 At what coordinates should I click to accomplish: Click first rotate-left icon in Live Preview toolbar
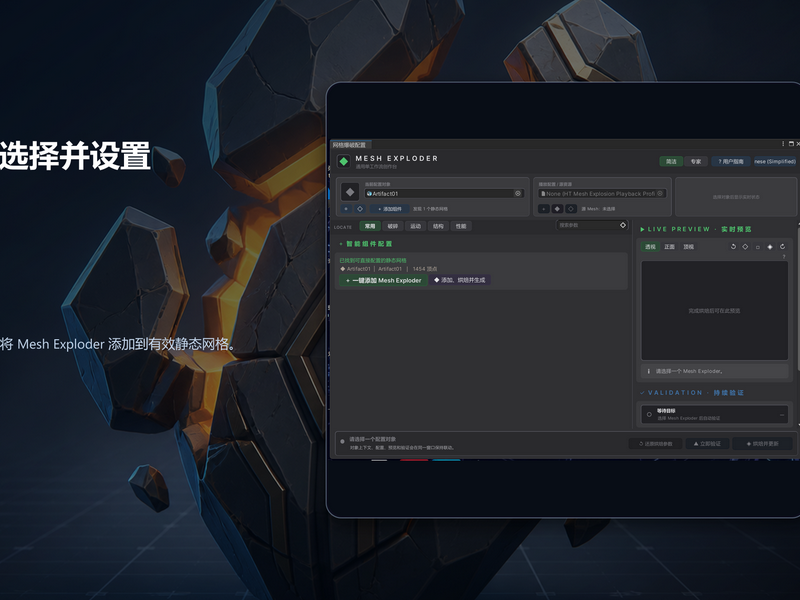(x=733, y=246)
